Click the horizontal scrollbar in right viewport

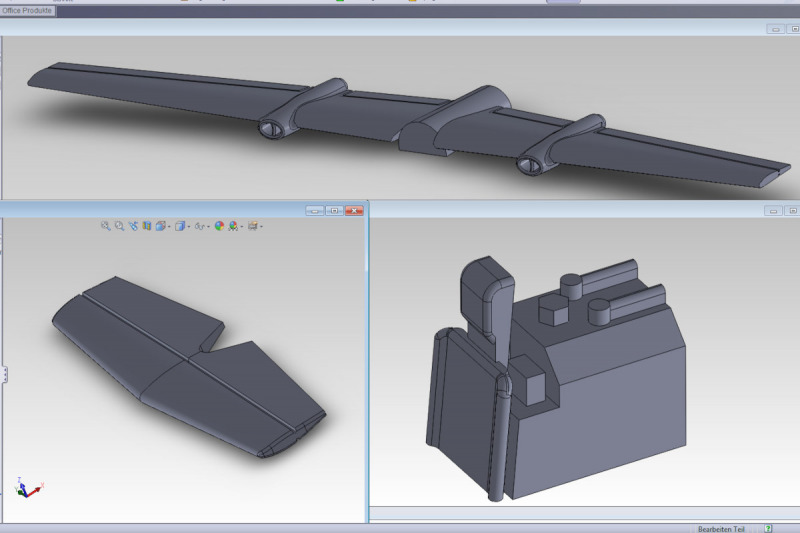(x=585, y=513)
